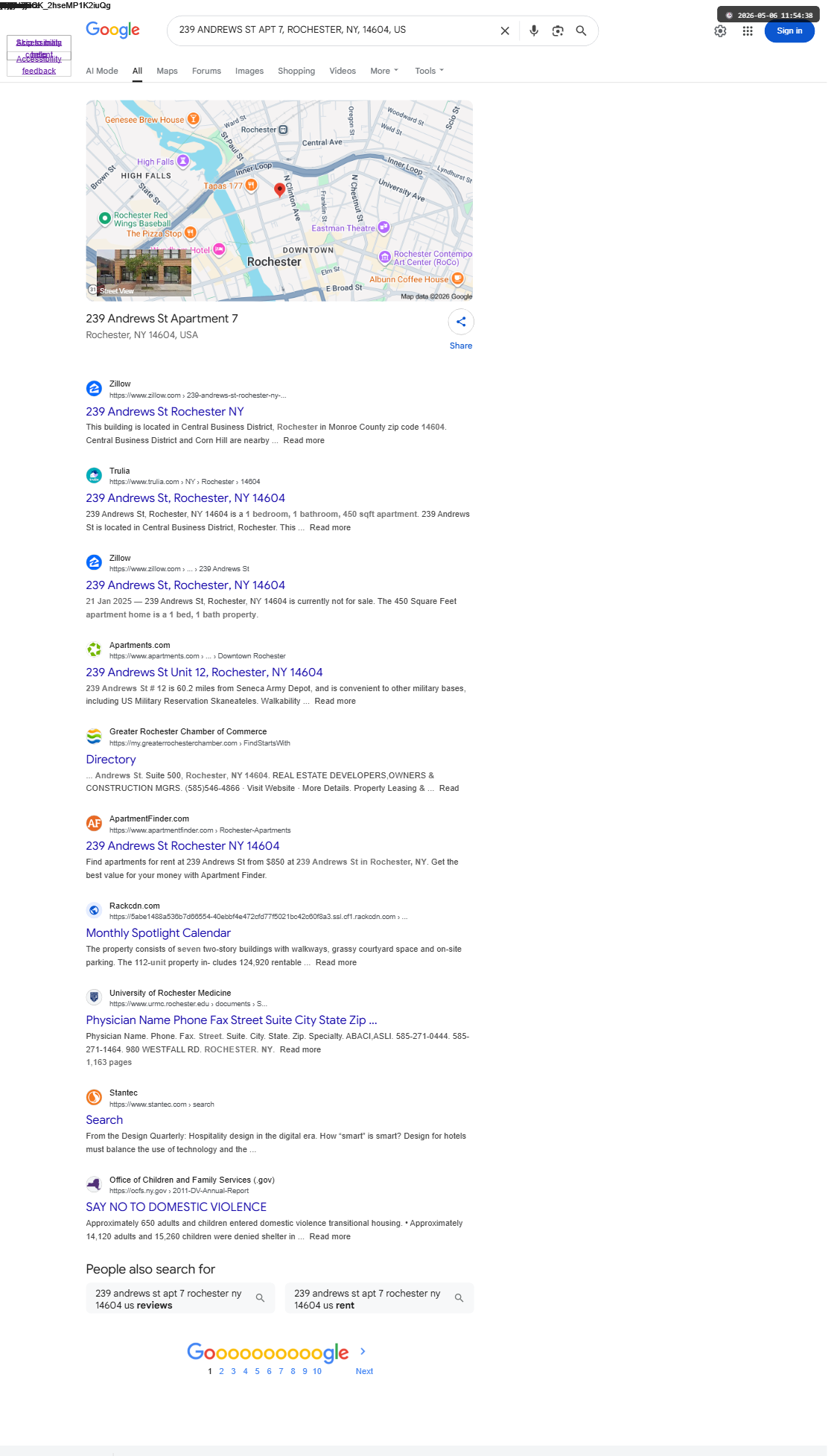Click the Next page link
Screen dimensions: 837x1456
coord(364,1371)
